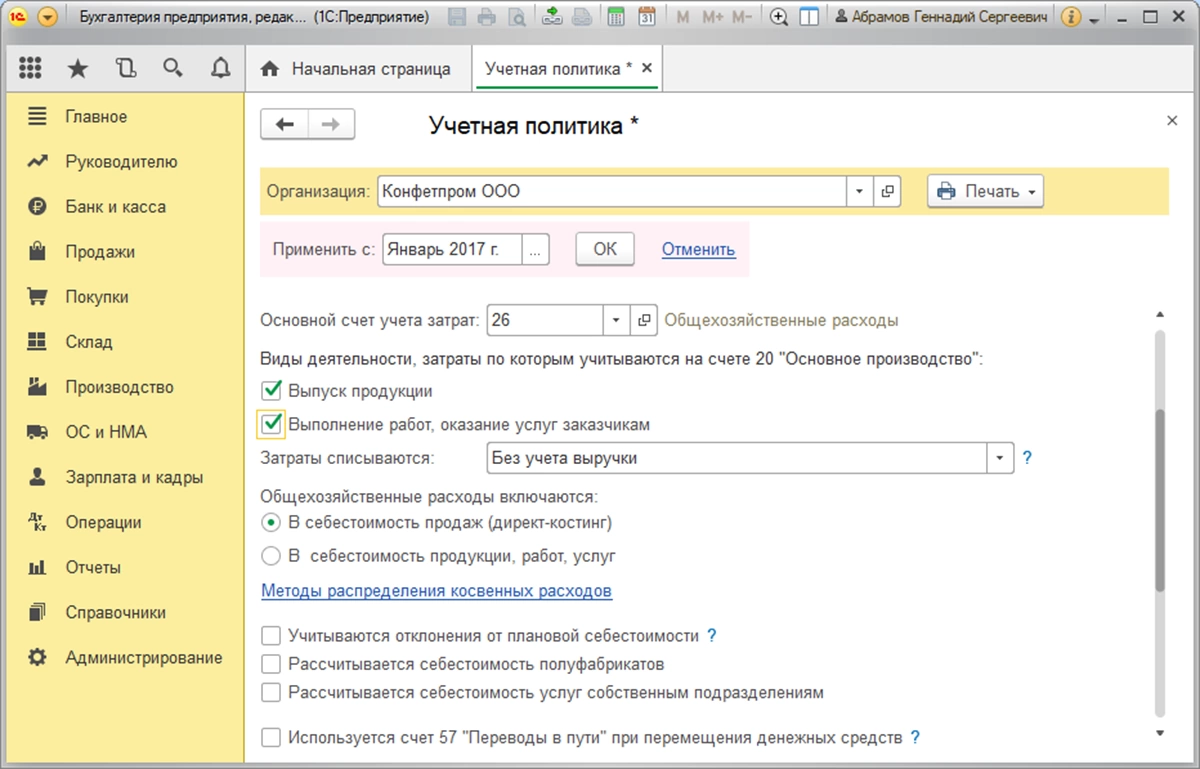
Task: Expand the Печать button dropdown
Action: click(x=1032, y=191)
